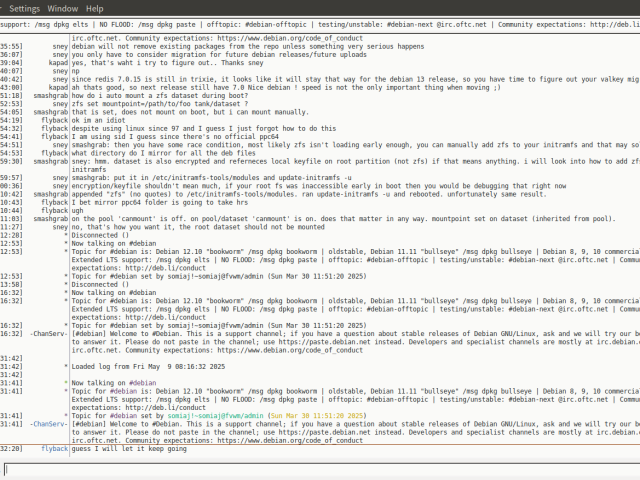The height and width of the screenshot is (480, 640).
Task: Click 'put it in /etc/initramfs-tools/modules' message
Action: (211, 178)
